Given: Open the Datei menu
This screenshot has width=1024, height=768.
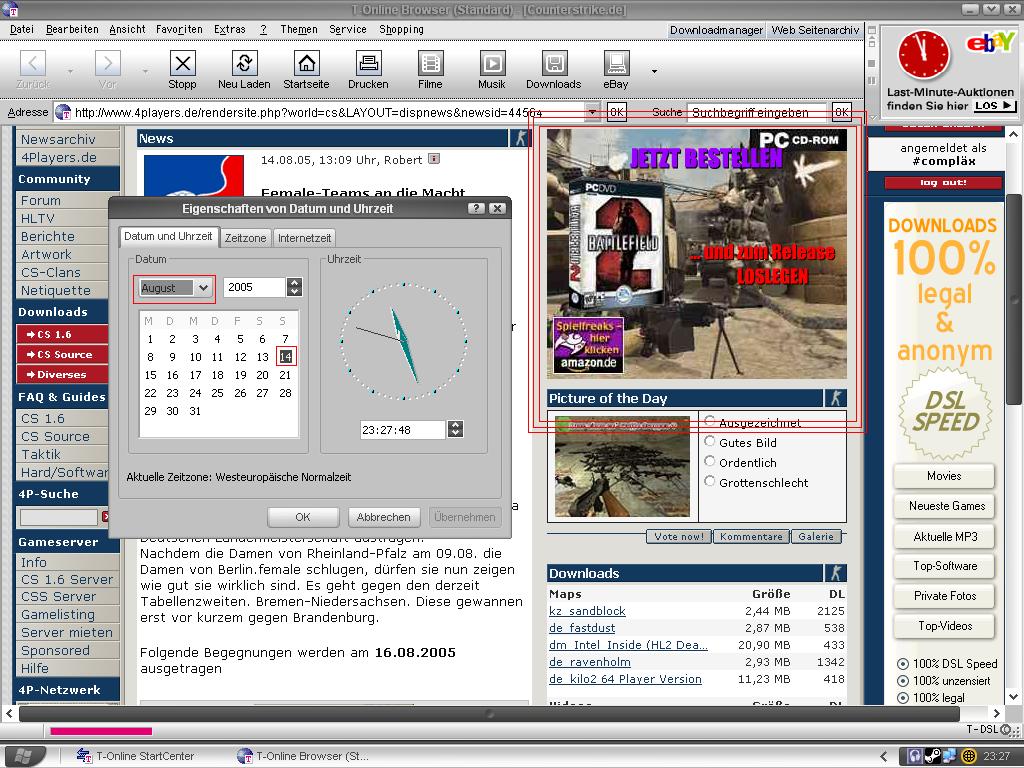Looking at the screenshot, I should click(22, 29).
